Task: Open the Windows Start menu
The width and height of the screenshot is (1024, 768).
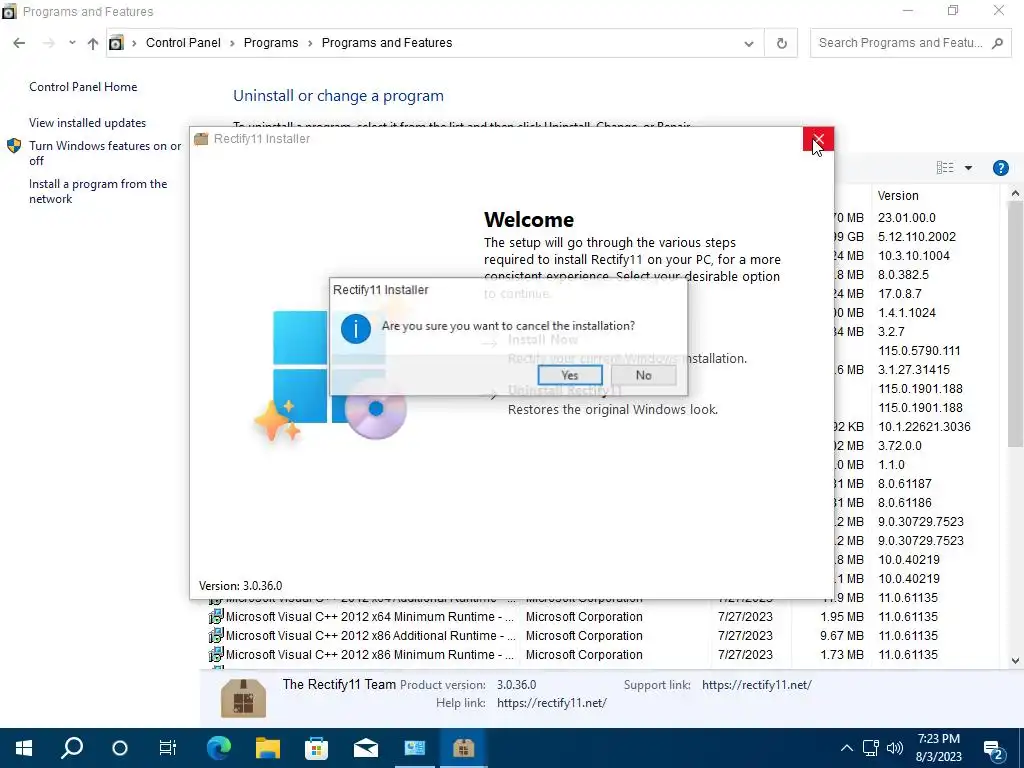Action: coord(24,748)
